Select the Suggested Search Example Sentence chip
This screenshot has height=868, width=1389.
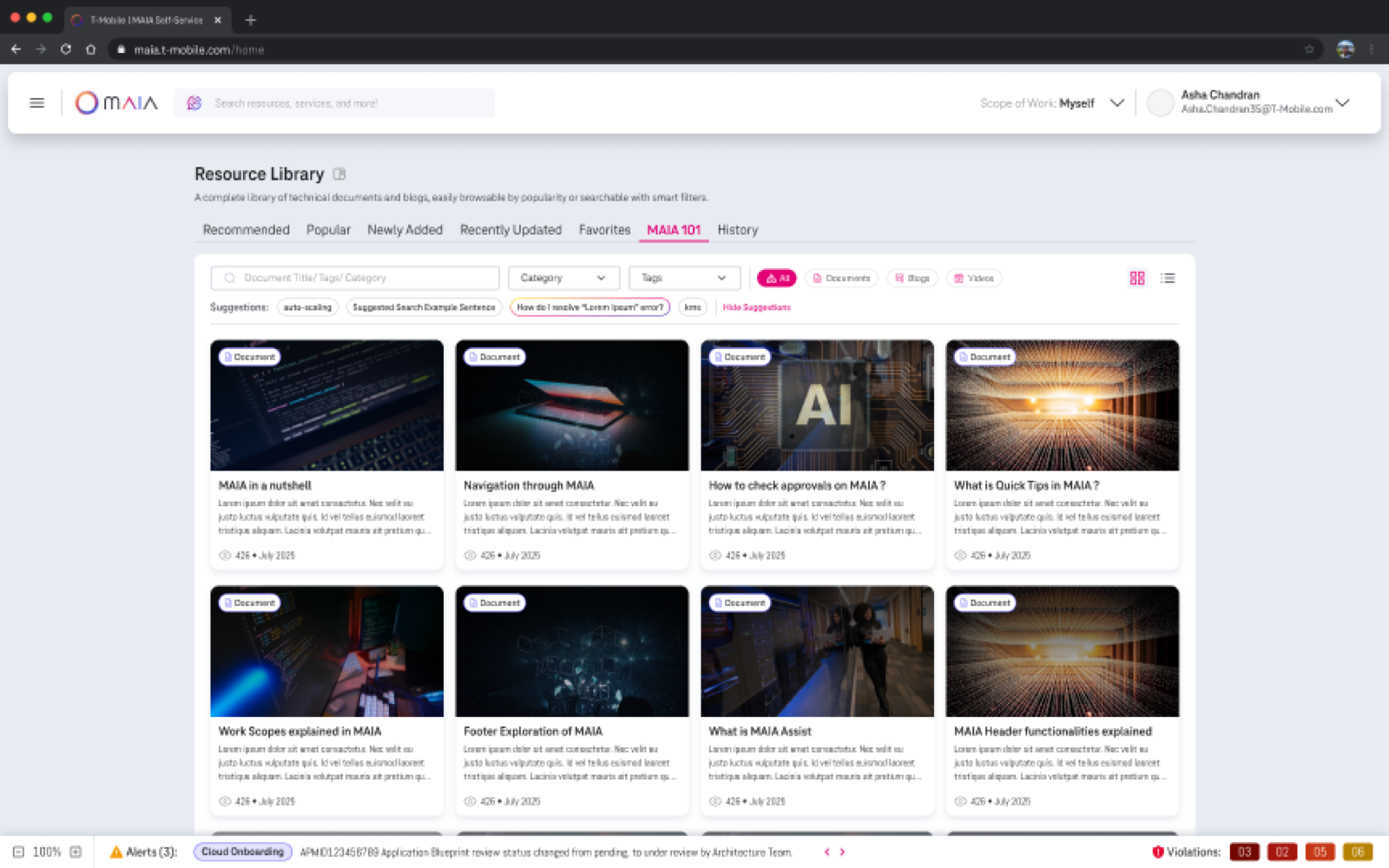[x=424, y=307]
